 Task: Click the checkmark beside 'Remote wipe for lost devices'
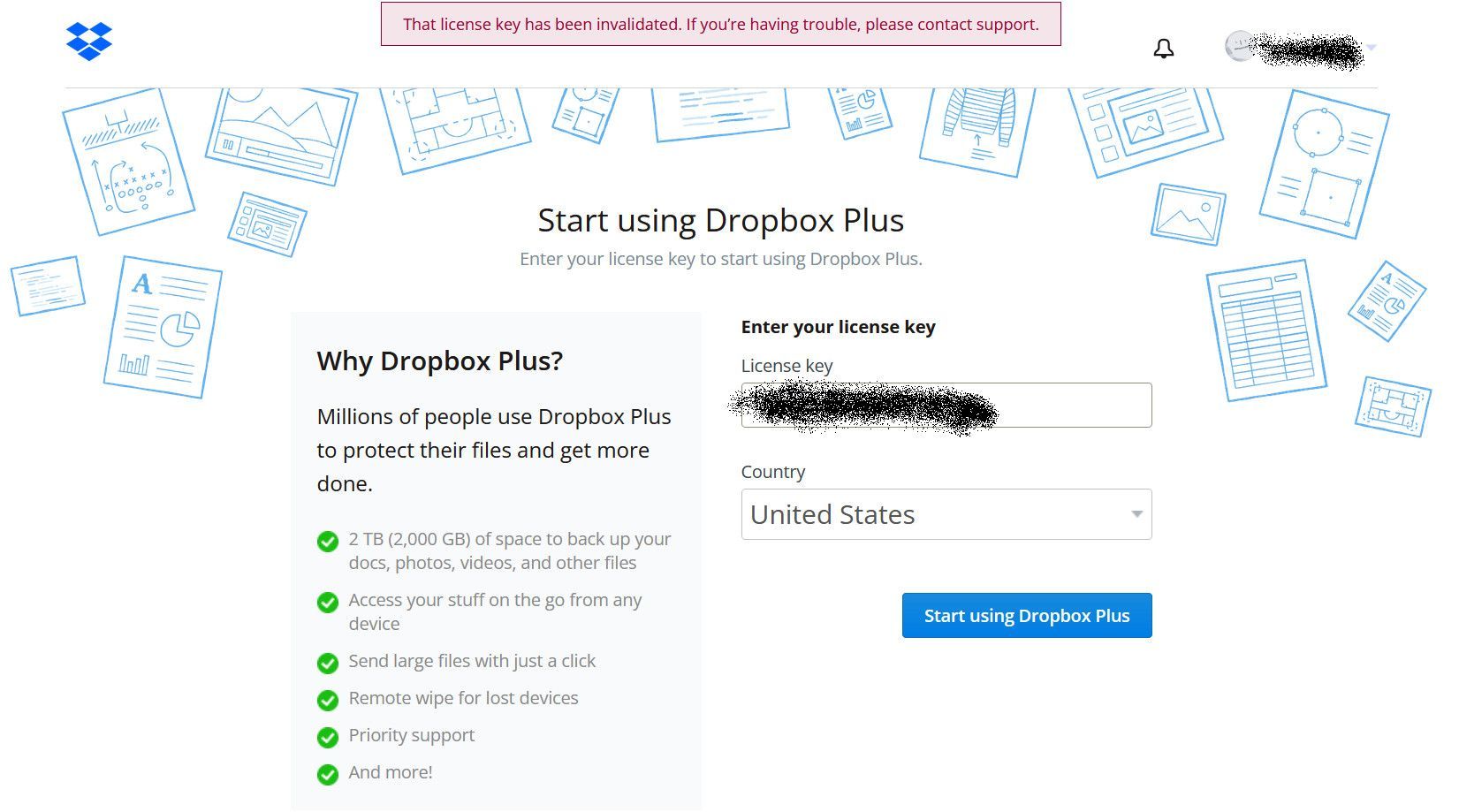327,701
